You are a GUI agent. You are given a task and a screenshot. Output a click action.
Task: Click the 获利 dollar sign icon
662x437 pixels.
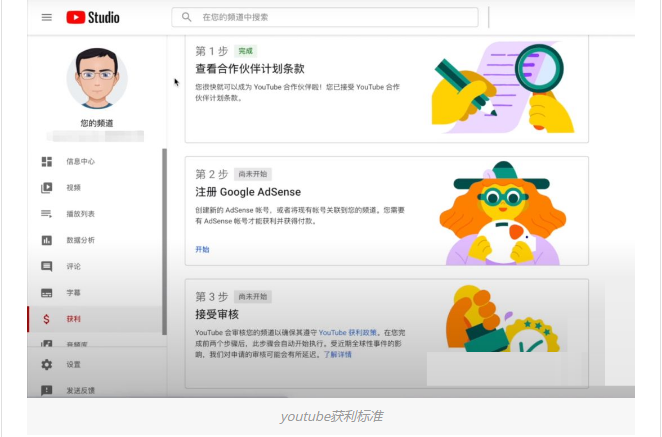46,319
